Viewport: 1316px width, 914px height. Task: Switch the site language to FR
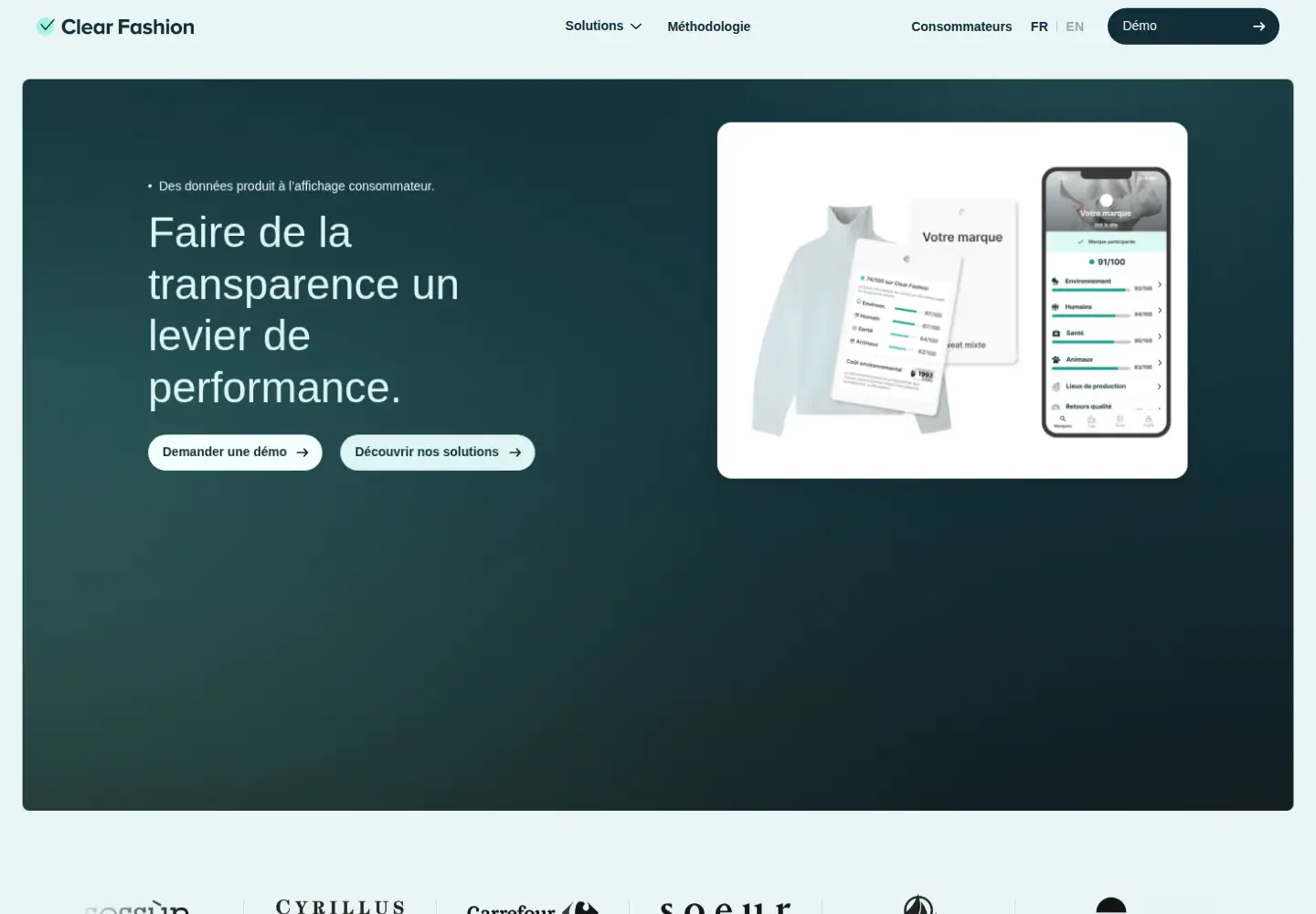click(1039, 27)
